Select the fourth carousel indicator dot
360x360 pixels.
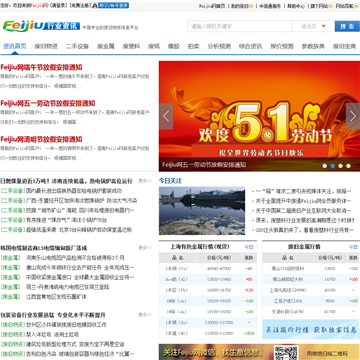click(x=348, y=166)
